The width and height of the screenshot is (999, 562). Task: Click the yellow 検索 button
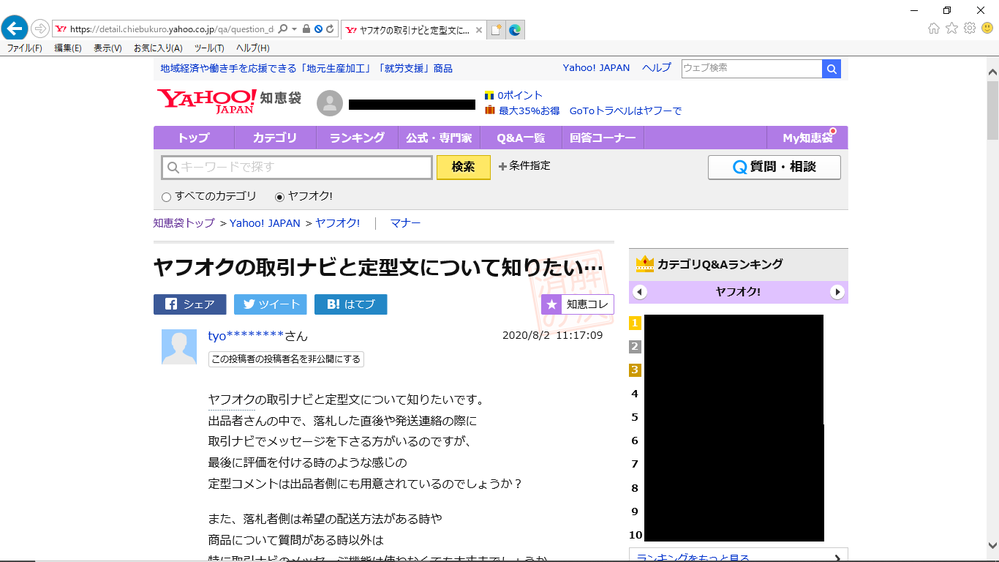(x=463, y=167)
